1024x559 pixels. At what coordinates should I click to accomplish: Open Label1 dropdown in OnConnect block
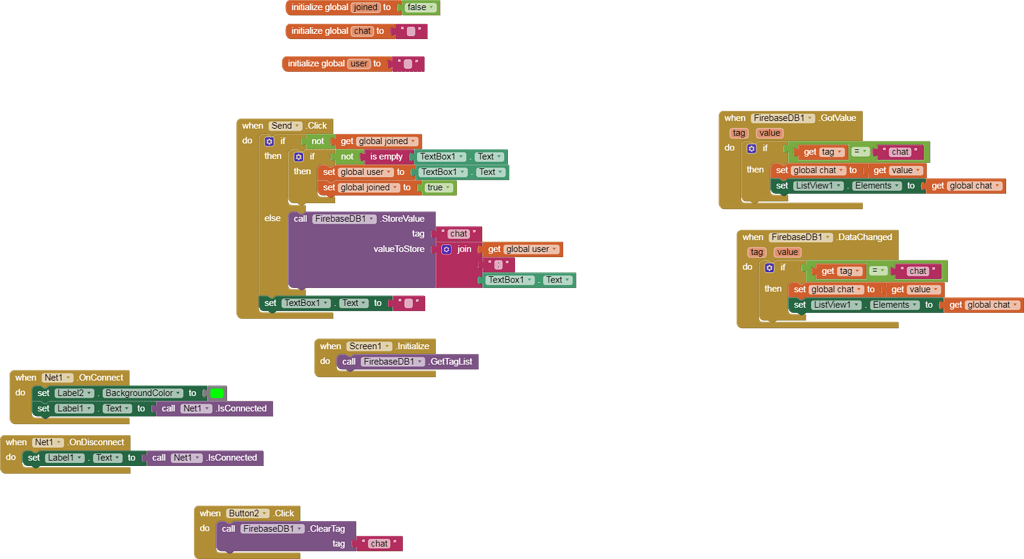click(74, 409)
